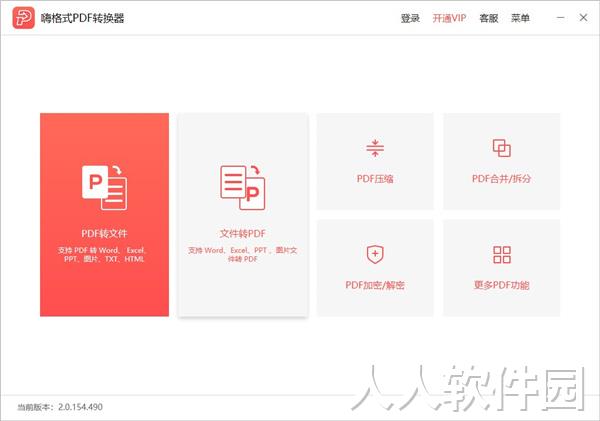Image resolution: width=600 pixels, height=421 pixels.
Task: Open the PDF合并/拆分 label
Action: tap(502, 179)
